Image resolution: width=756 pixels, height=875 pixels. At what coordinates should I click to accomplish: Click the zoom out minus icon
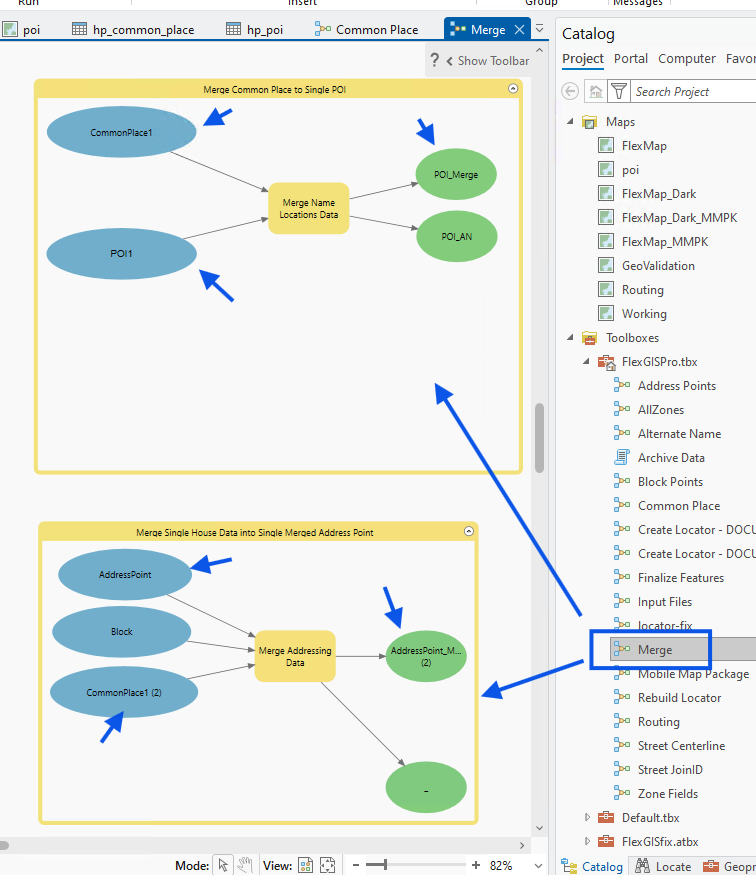356,865
